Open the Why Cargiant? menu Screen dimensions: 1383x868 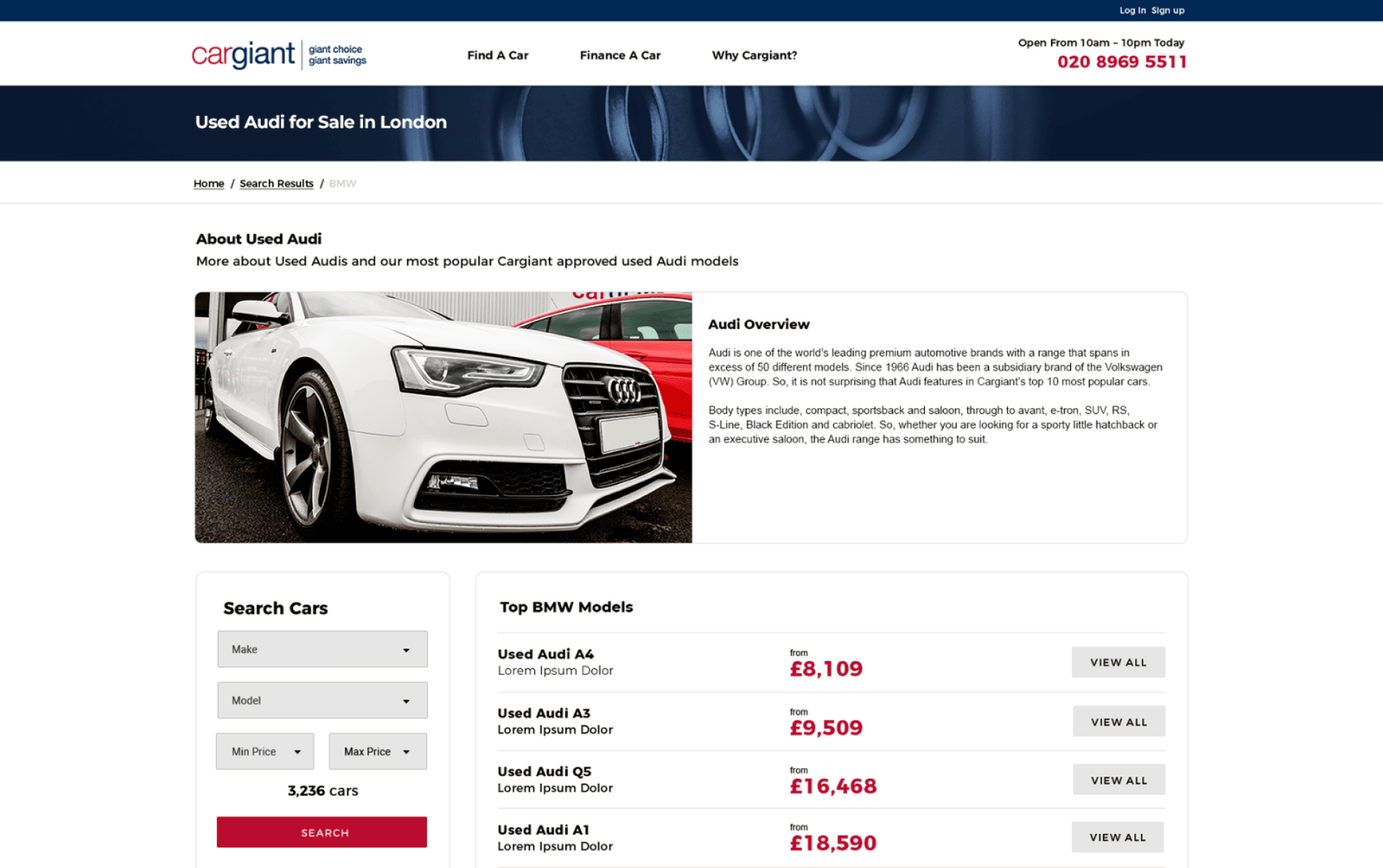(x=754, y=55)
